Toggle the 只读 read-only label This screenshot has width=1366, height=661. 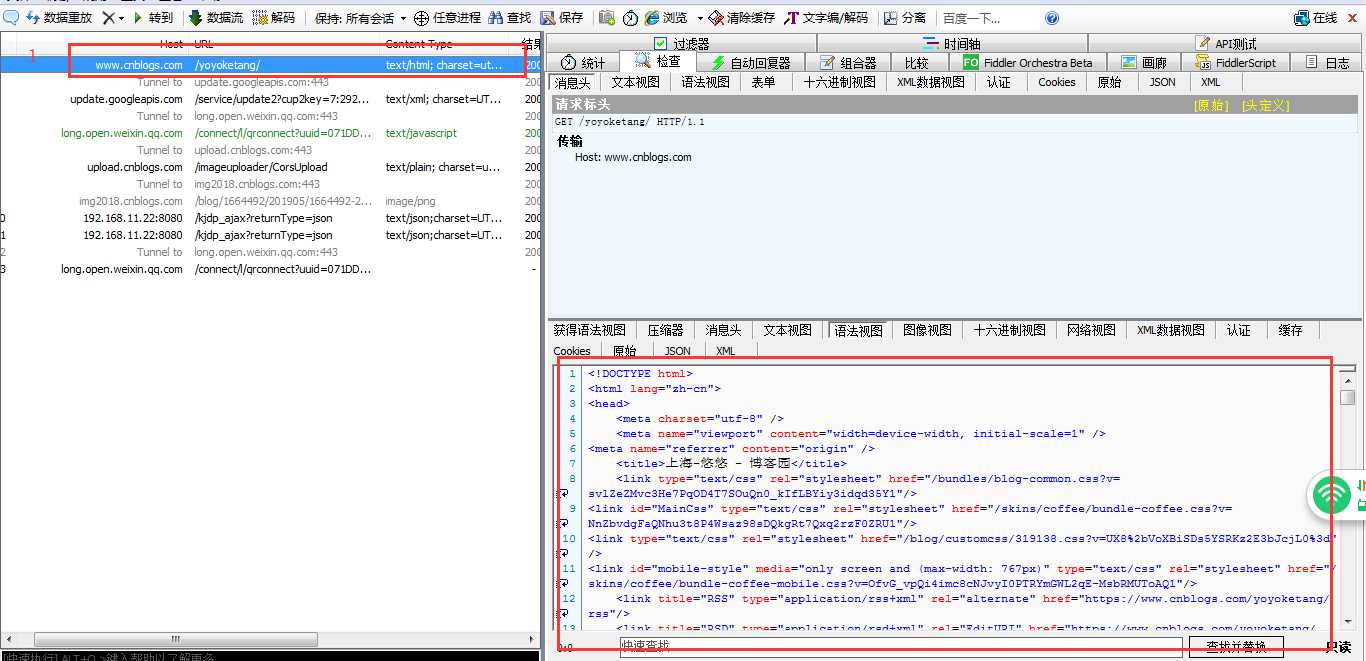[x=1338, y=647]
